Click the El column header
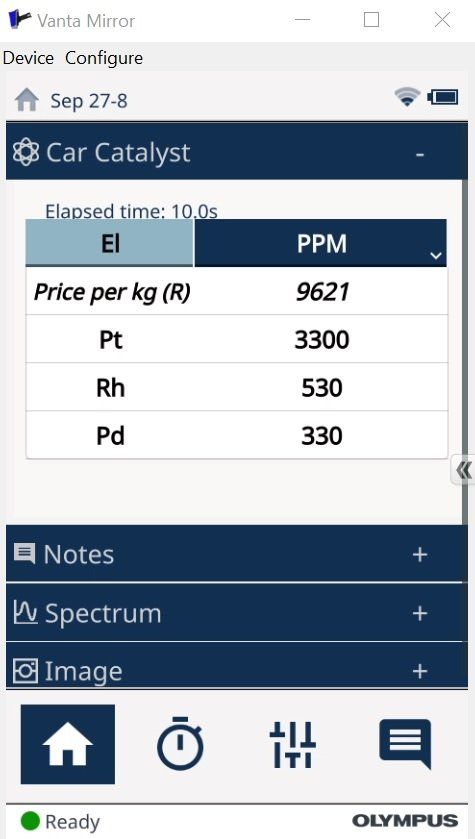Viewport: 475px width, 839px height. point(110,243)
